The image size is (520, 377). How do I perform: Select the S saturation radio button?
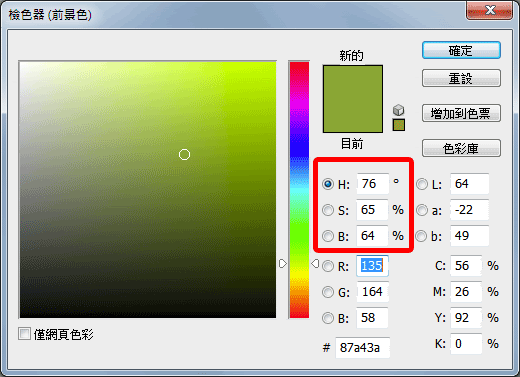click(328, 210)
